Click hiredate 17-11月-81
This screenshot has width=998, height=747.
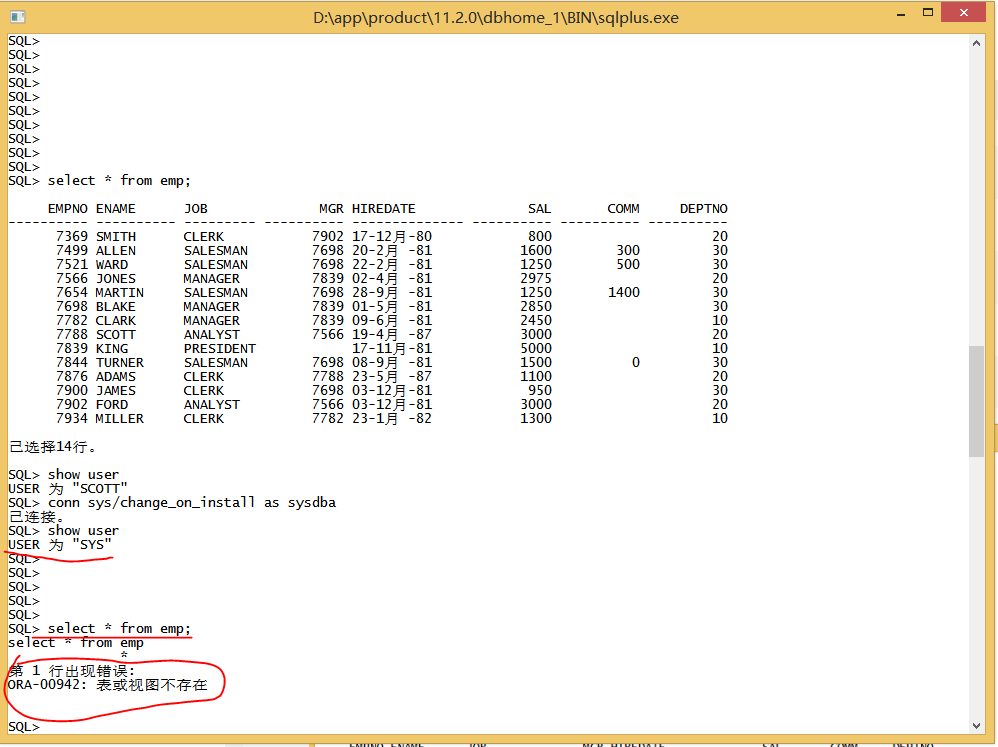[x=392, y=349]
